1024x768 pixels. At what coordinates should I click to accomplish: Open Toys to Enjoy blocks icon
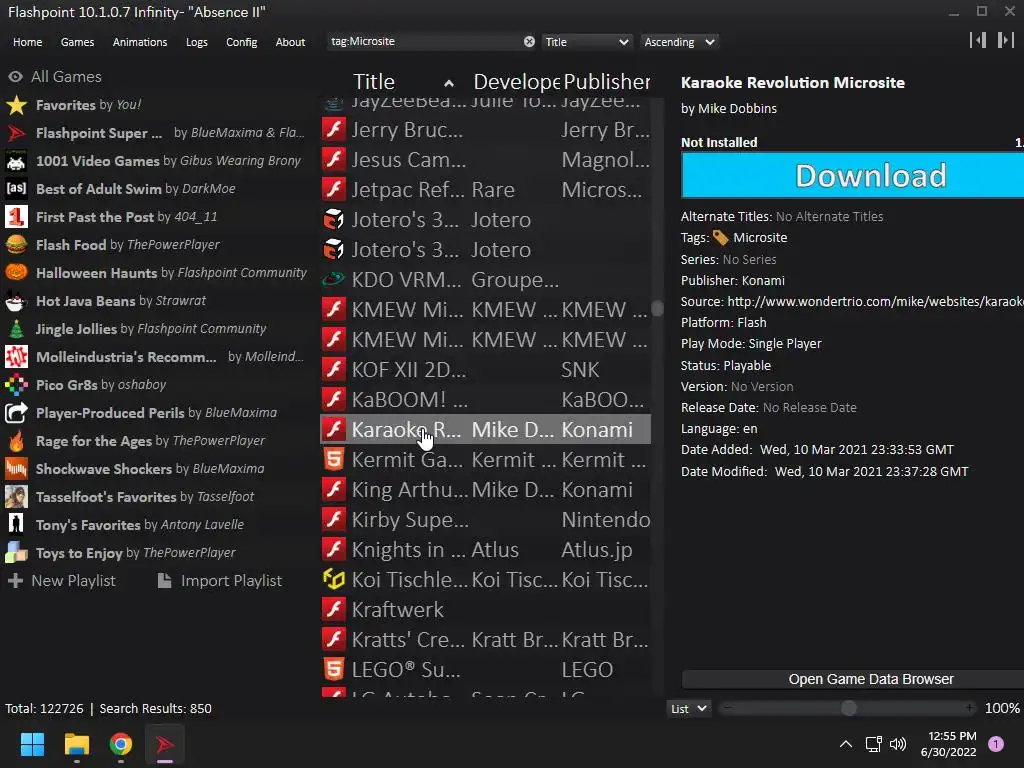[16, 552]
